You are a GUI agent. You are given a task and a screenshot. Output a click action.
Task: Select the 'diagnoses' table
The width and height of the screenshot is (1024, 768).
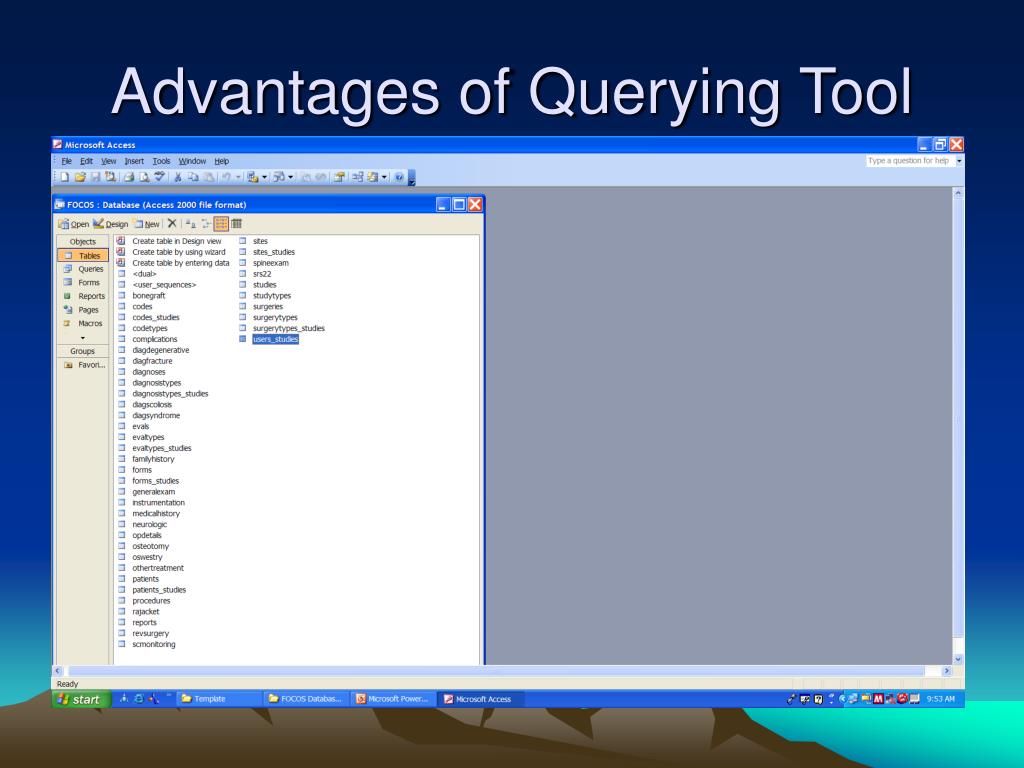click(142, 372)
